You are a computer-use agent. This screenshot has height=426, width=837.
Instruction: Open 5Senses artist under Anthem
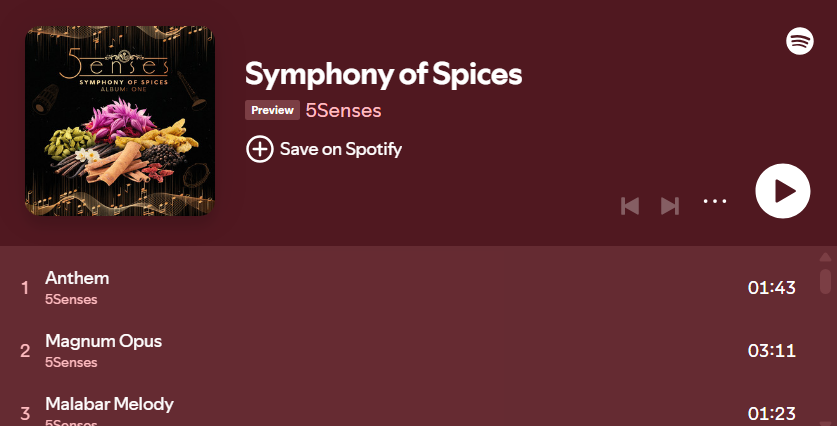click(71, 299)
